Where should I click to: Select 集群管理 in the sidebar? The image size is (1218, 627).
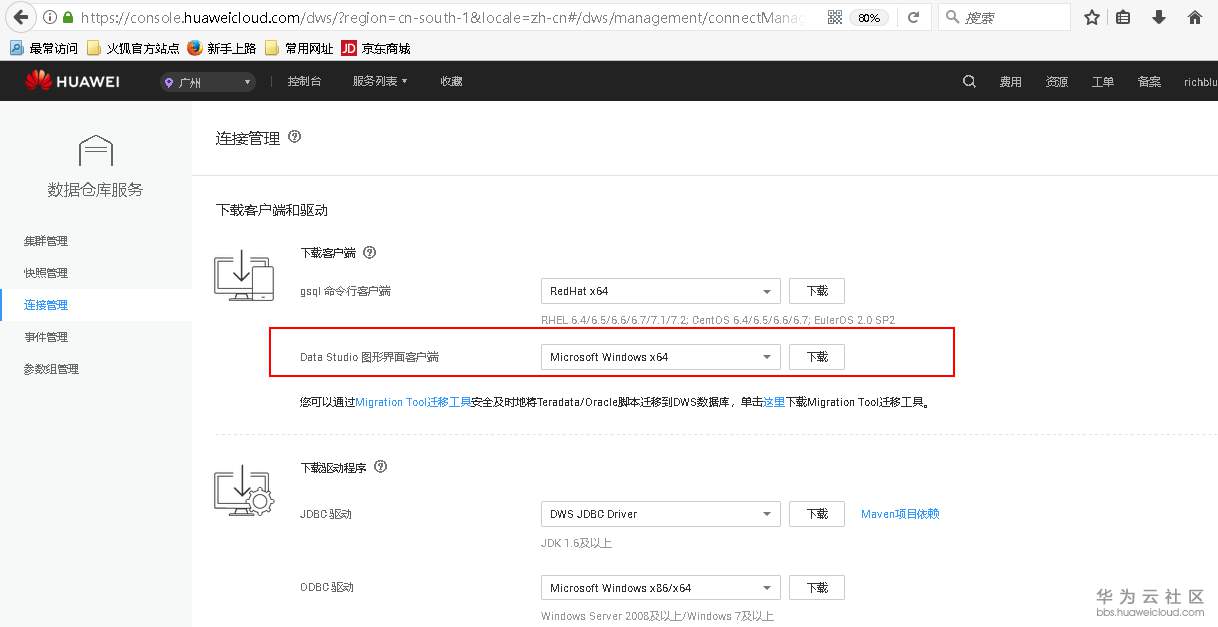coord(45,241)
